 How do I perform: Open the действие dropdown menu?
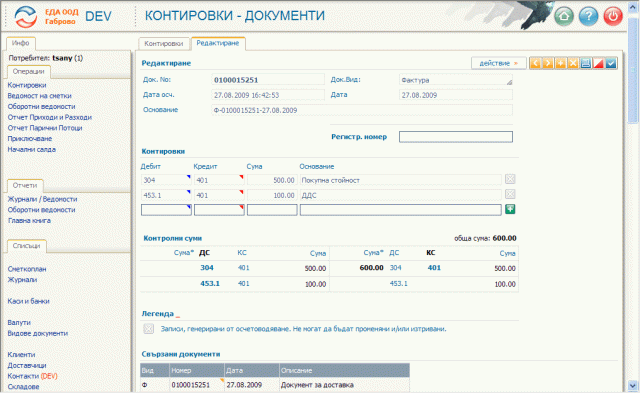pyautogui.click(x=499, y=63)
